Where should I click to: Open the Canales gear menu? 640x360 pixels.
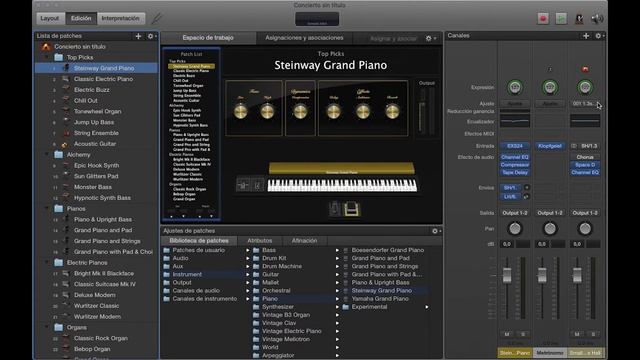pos(599,36)
